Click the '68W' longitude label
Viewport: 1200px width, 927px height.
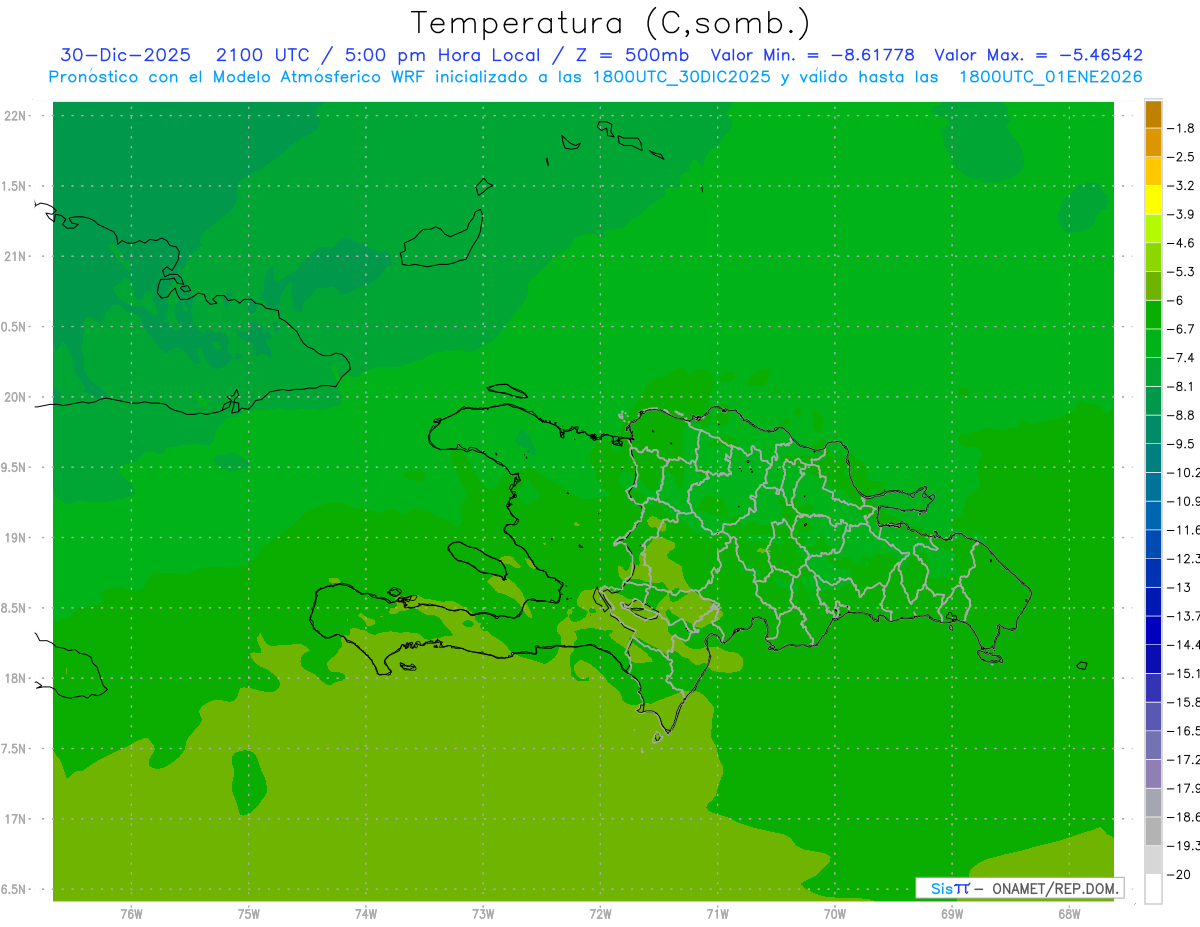(1069, 914)
